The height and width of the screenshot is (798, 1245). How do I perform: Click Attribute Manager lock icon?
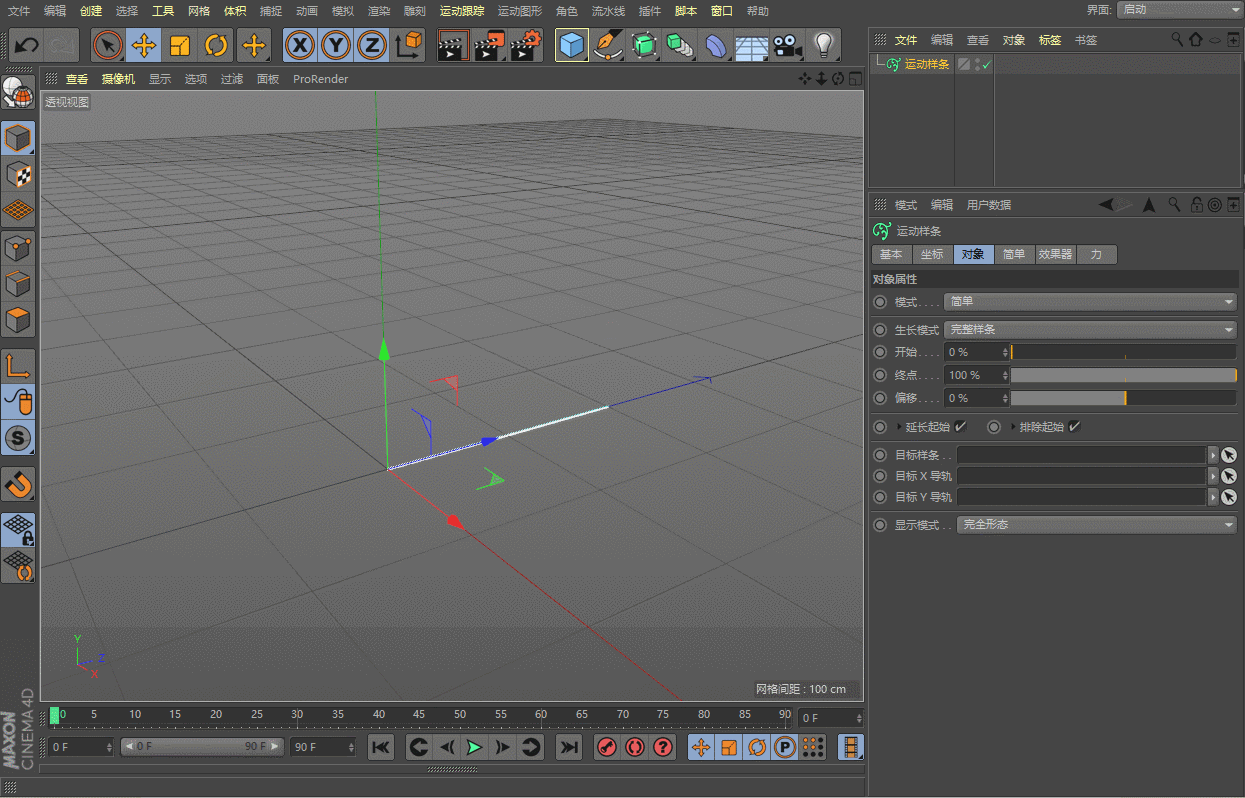pos(1197,204)
